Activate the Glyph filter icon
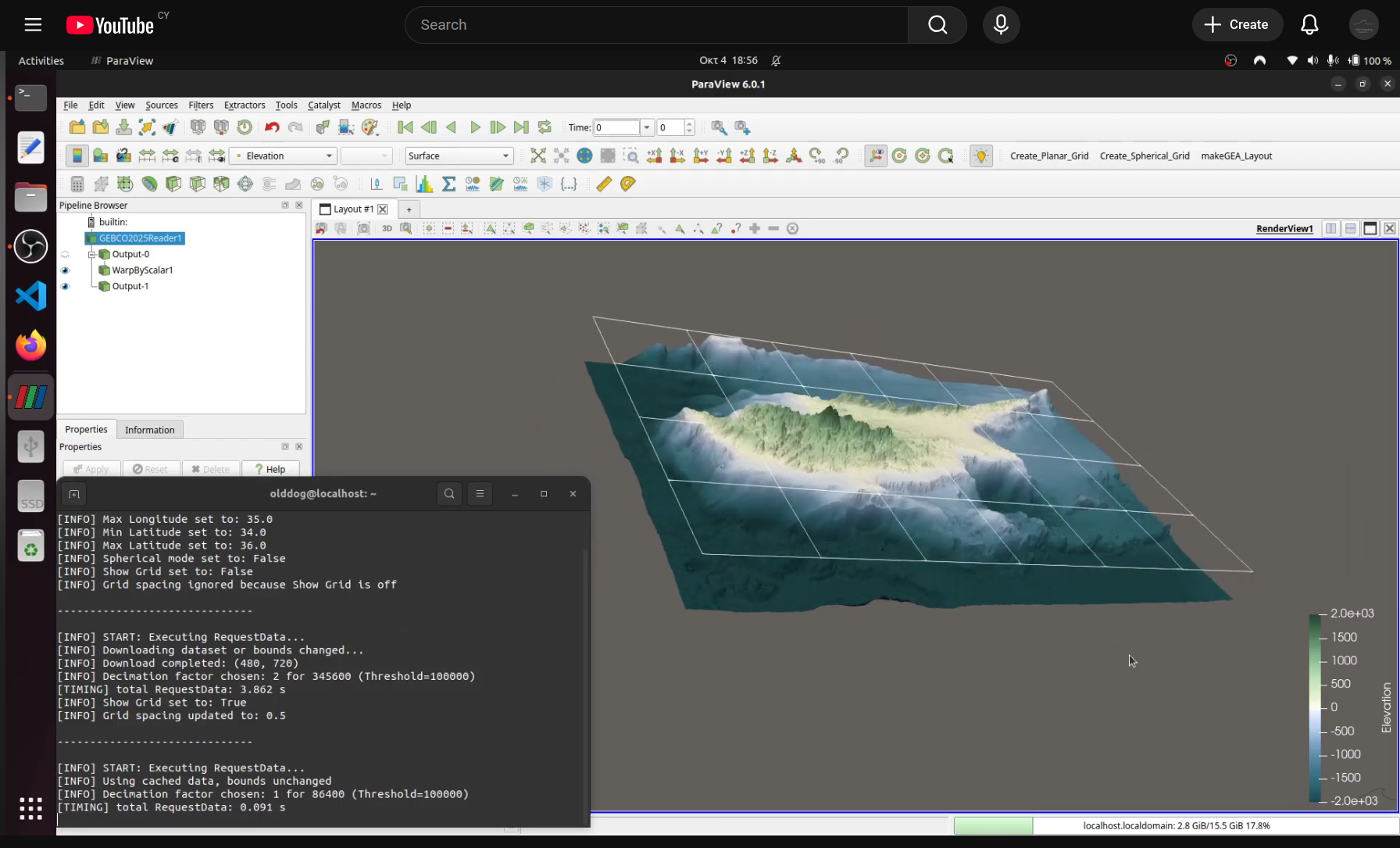Viewport: 1400px width, 848px height. click(245, 184)
